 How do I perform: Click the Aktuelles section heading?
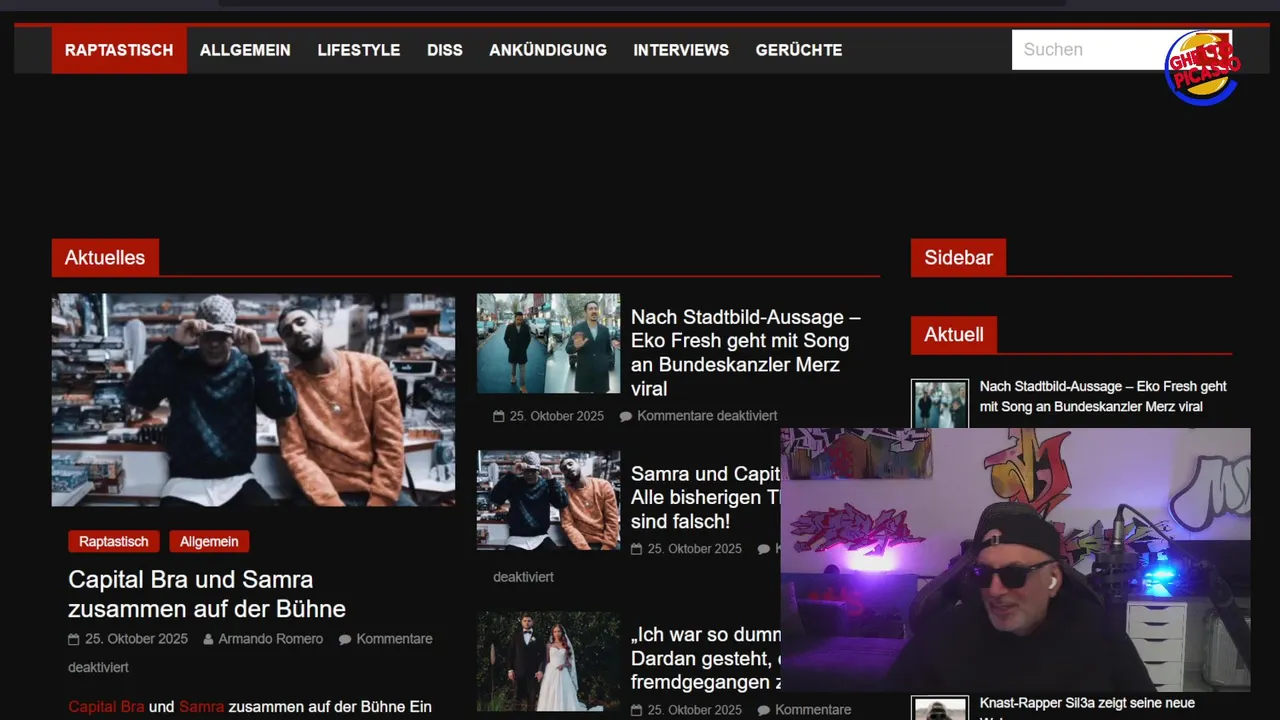tap(105, 258)
